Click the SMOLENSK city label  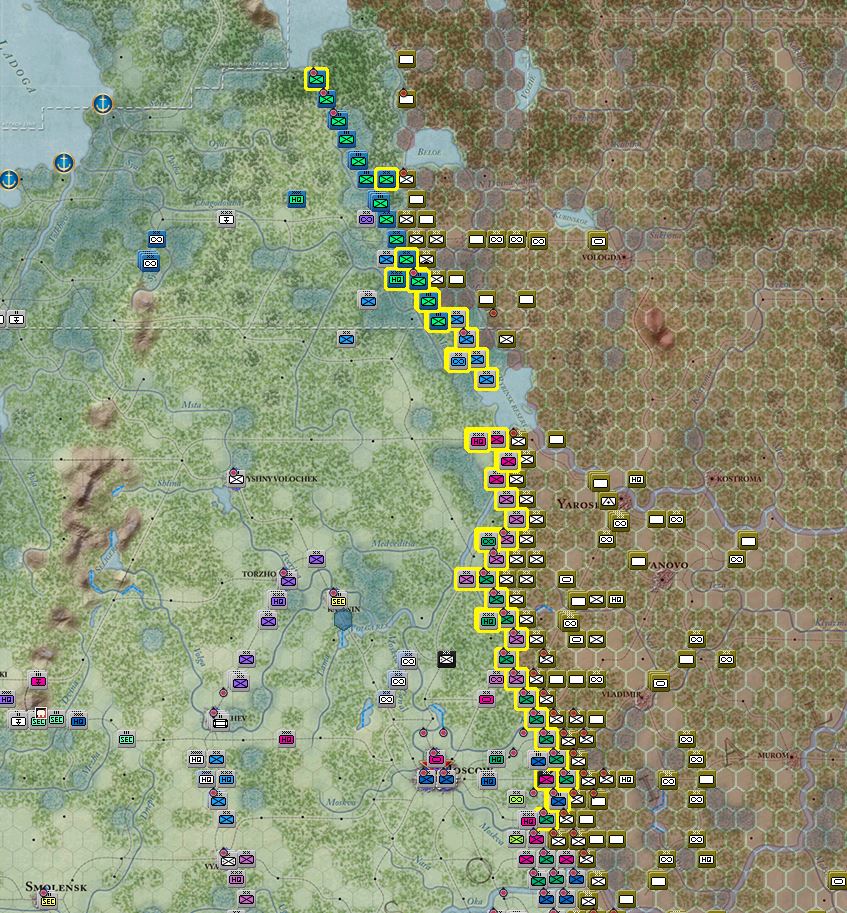(x=56, y=887)
